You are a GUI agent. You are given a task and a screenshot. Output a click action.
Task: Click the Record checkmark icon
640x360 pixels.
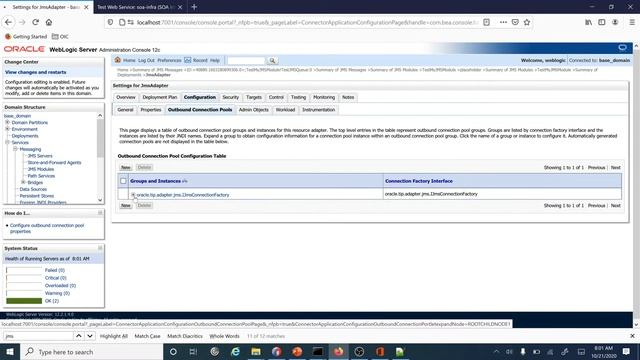pos(187,60)
